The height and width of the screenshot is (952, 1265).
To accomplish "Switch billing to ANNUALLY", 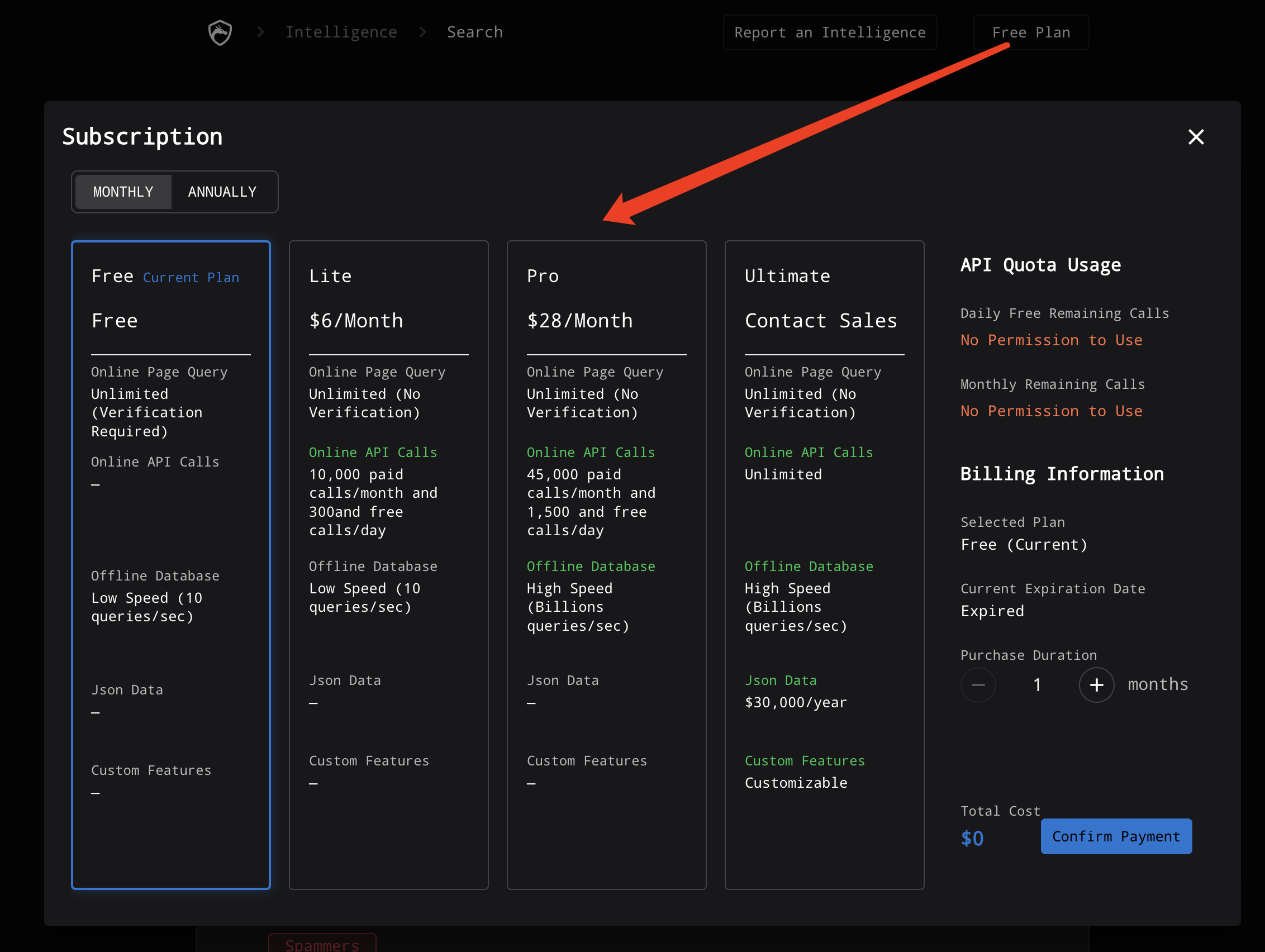I will click(222, 192).
